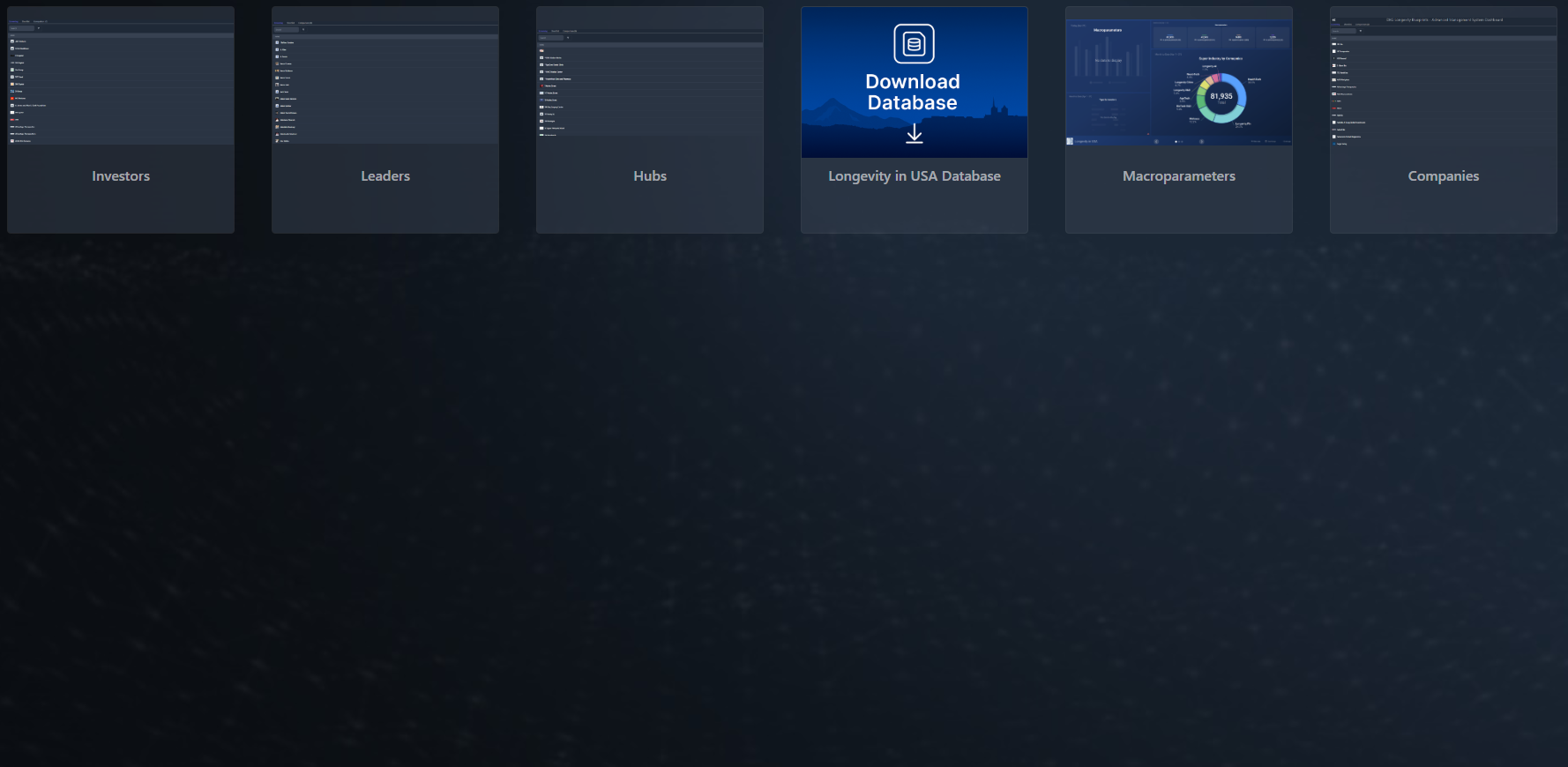This screenshot has height=767, width=1568.
Task: Click the download arrow icon on the blue banner
Action: coord(915,133)
